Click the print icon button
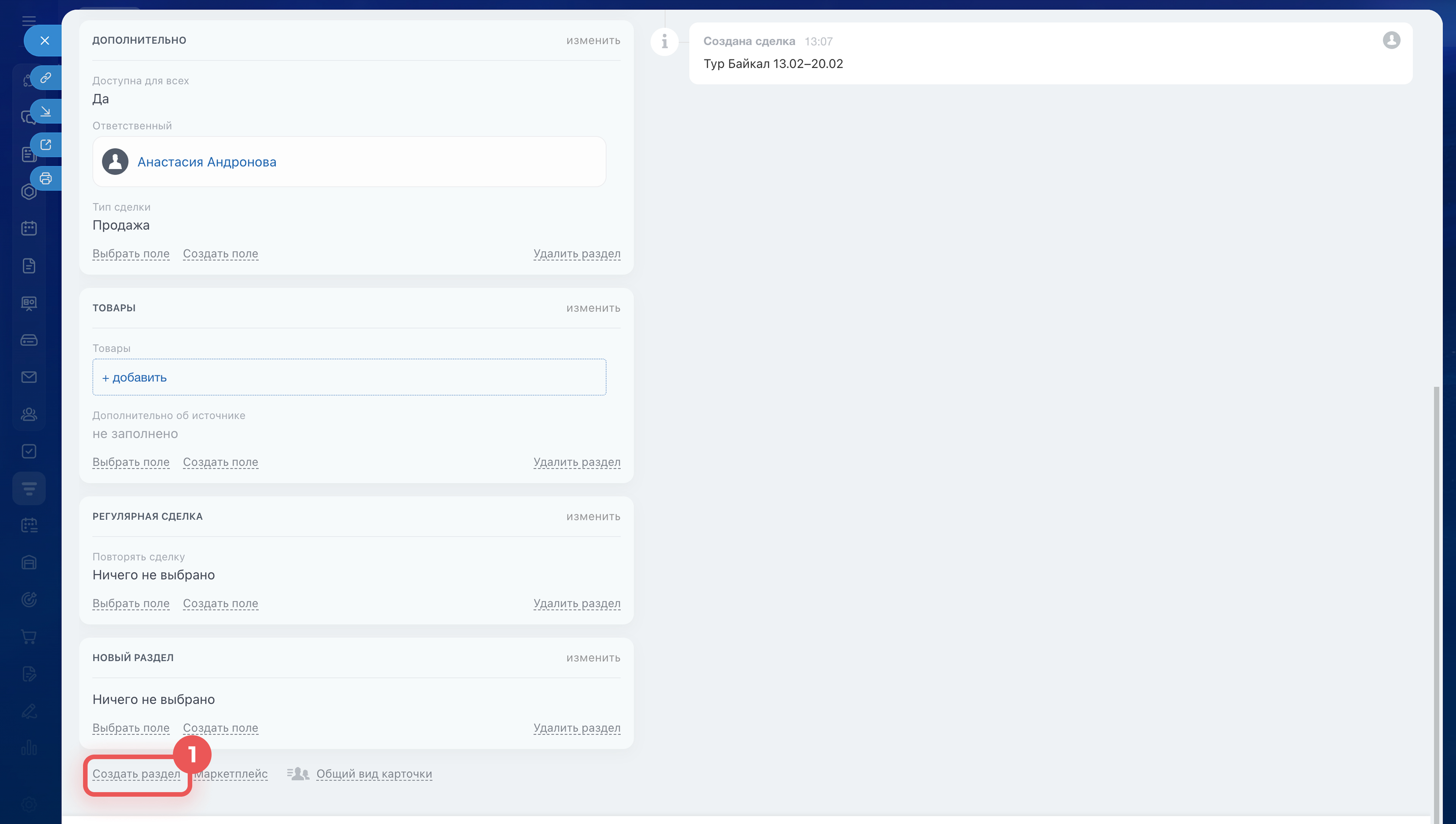The height and width of the screenshot is (824, 1456). (x=46, y=179)
